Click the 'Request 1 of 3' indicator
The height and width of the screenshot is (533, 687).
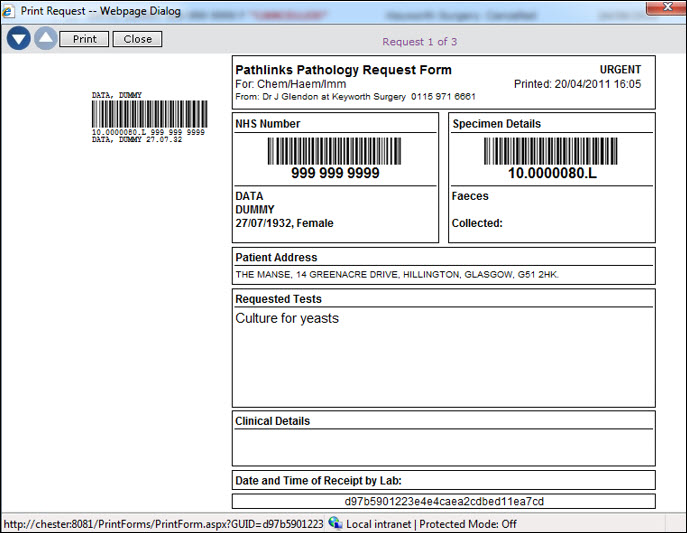pyautogui.click(x=419, y=42)
